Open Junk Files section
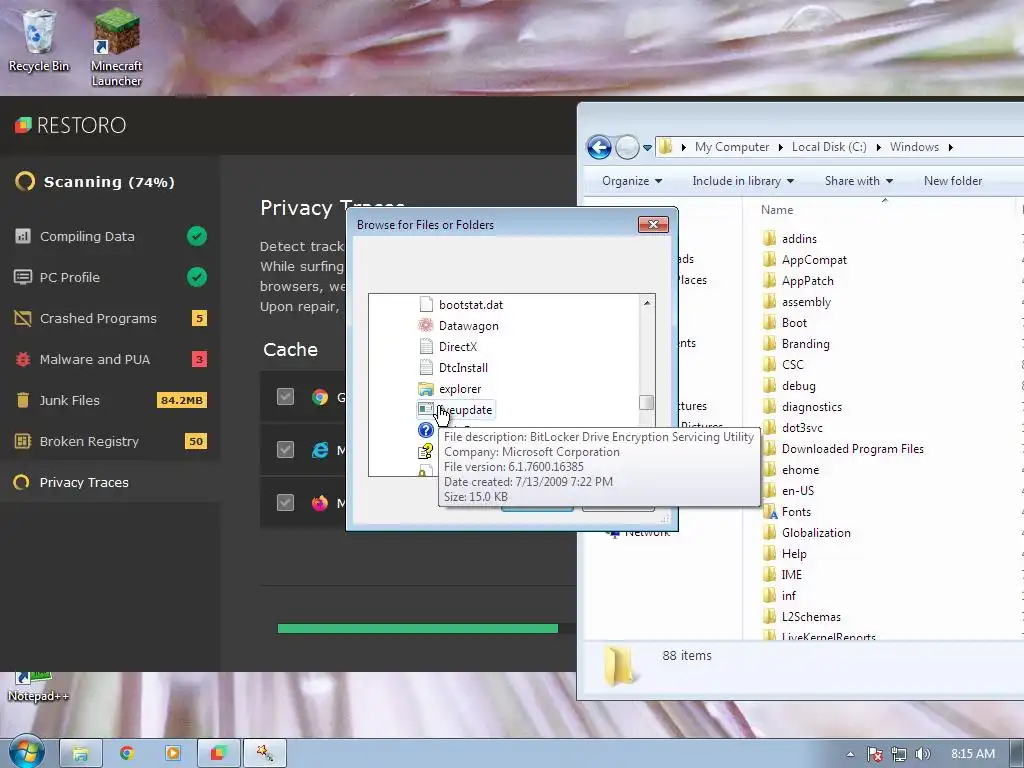The image size is (1024, 768). point(69,400)
